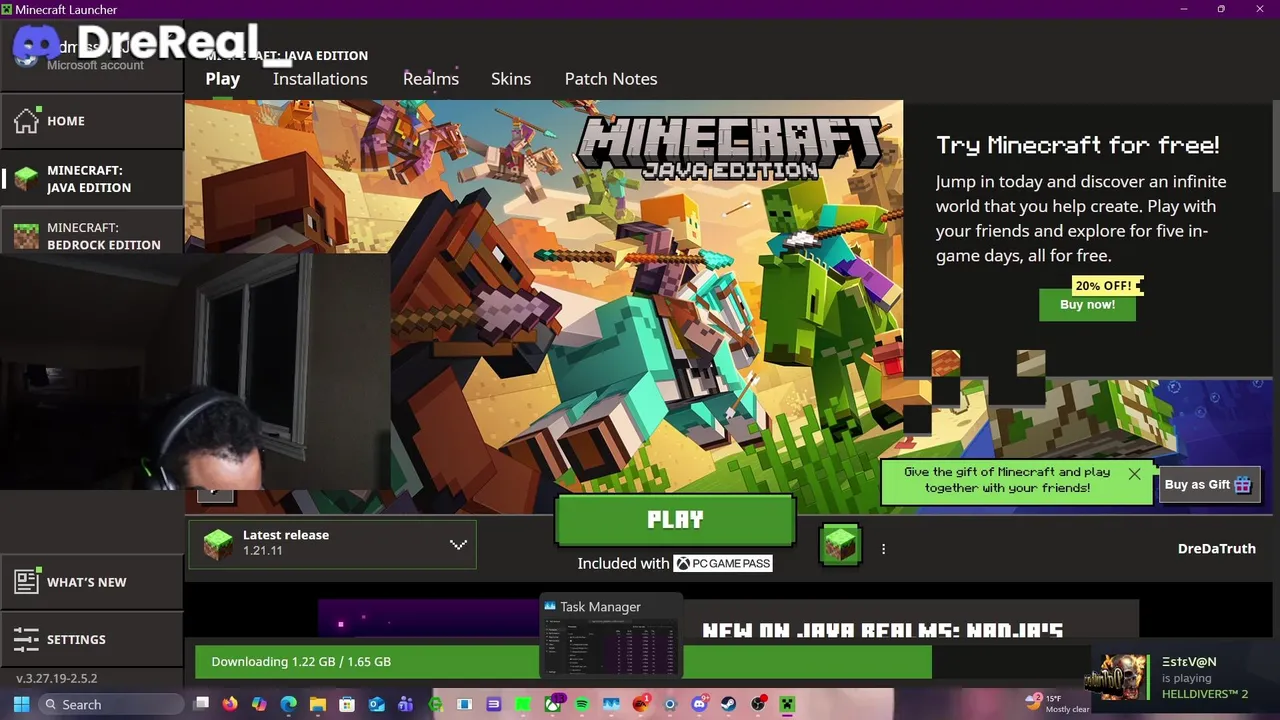The height and width of the screenshot is (720, 1280).
Task: Click the PC Game Pass badge
Action: [723, 564]
